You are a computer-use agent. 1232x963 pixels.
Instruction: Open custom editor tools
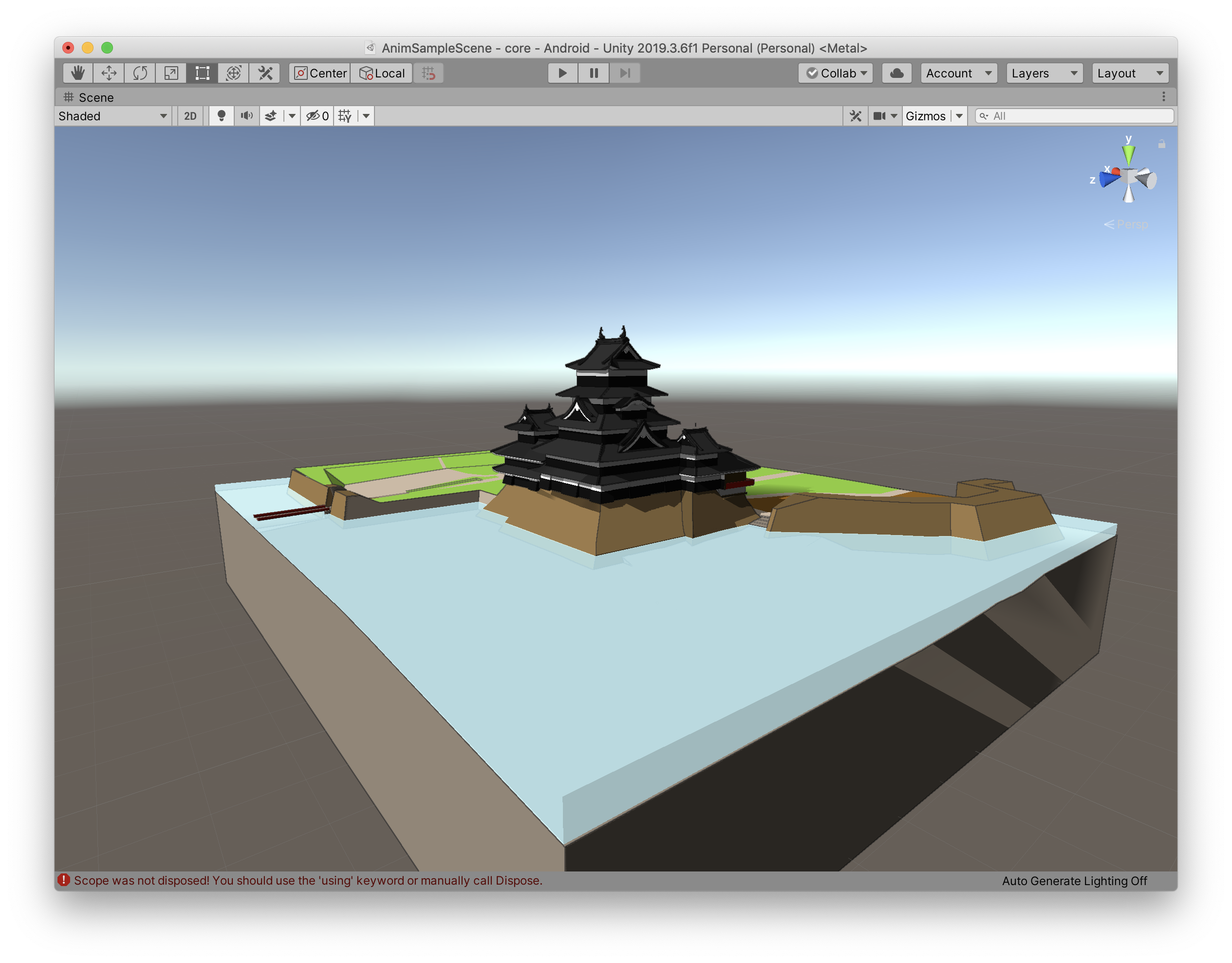point(264,74)
